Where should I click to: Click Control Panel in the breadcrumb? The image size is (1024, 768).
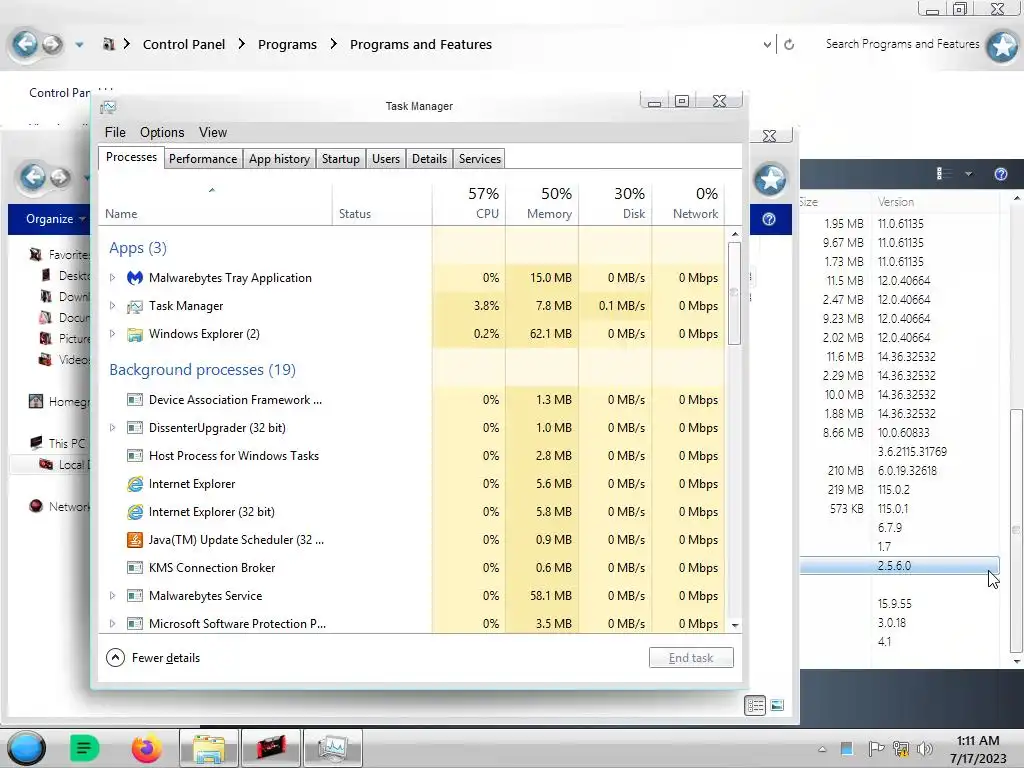click(184, 44)
